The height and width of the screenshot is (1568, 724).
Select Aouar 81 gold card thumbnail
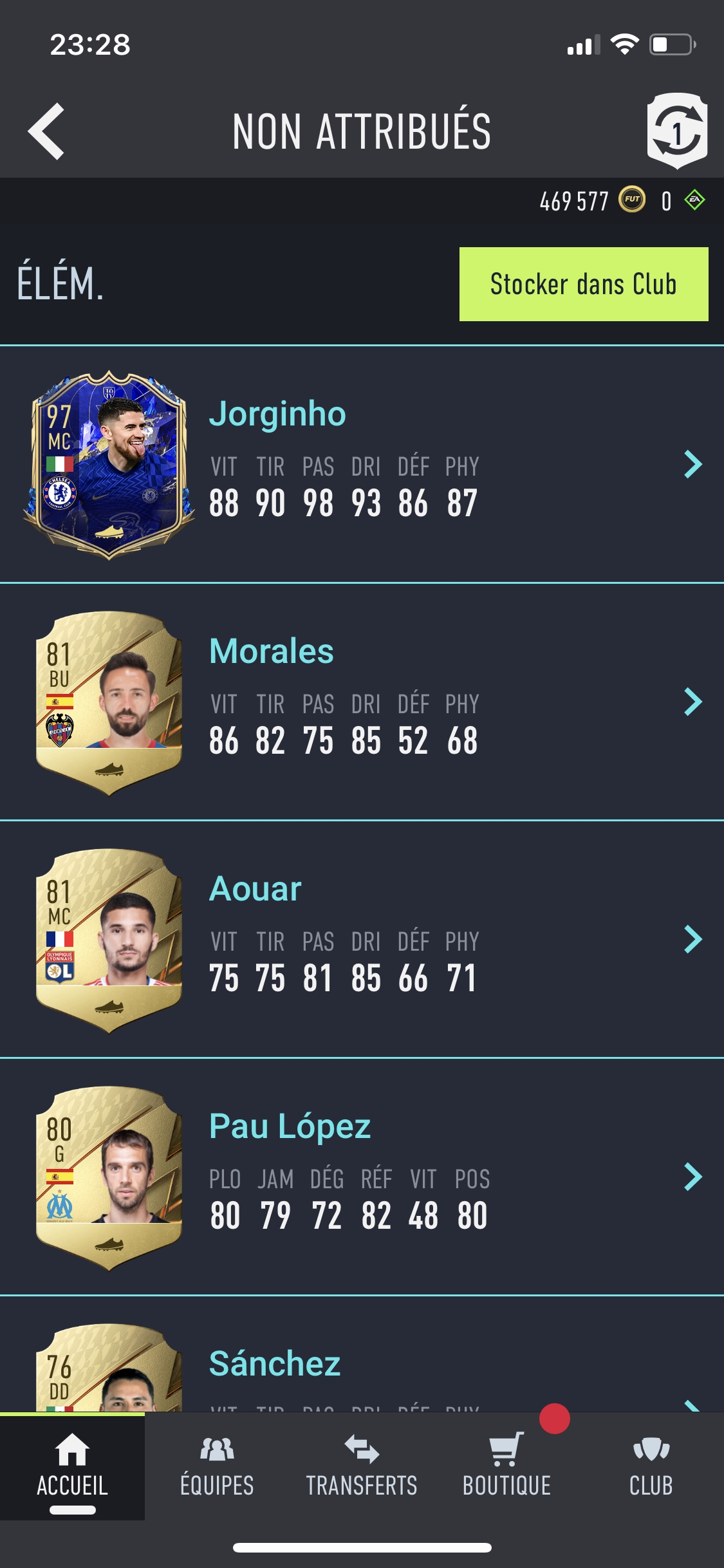[x=109, y=940]
